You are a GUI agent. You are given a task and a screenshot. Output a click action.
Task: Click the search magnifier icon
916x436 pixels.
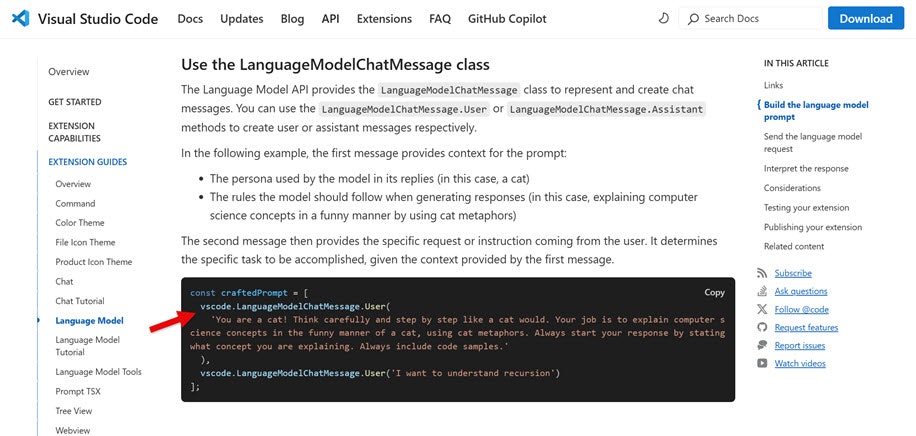click(x=693, y=19)
